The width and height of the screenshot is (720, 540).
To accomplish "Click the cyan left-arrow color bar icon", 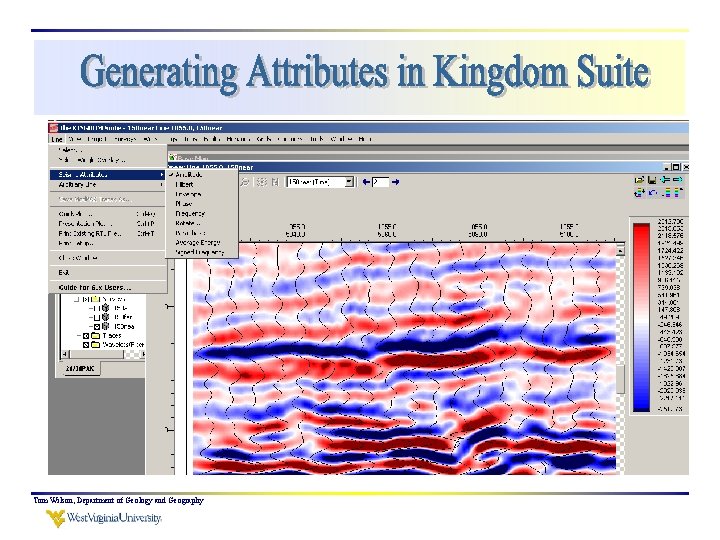I will [x=664, y=180].
